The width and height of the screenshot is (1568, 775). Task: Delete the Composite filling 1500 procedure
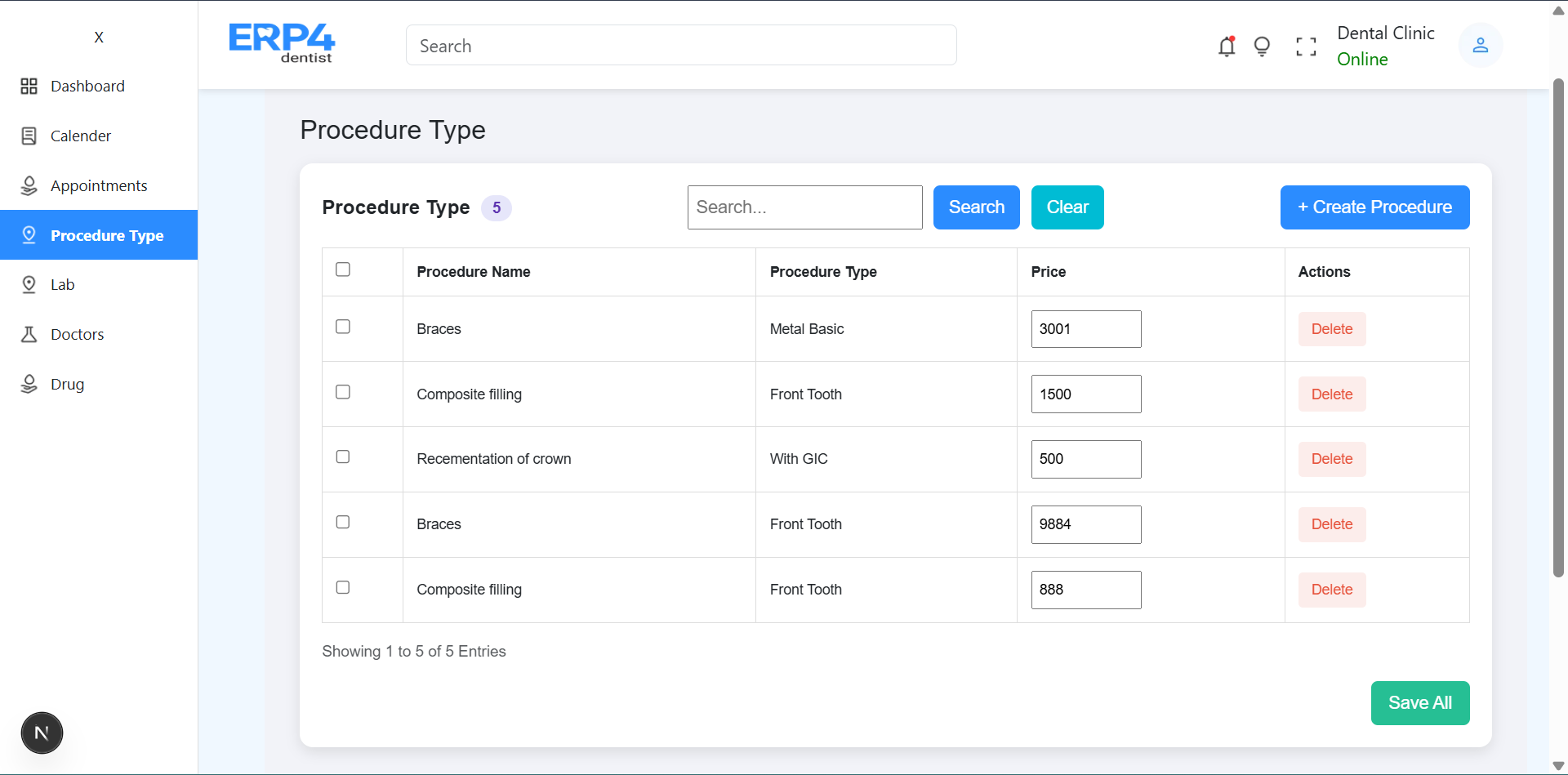[1332, 394]
